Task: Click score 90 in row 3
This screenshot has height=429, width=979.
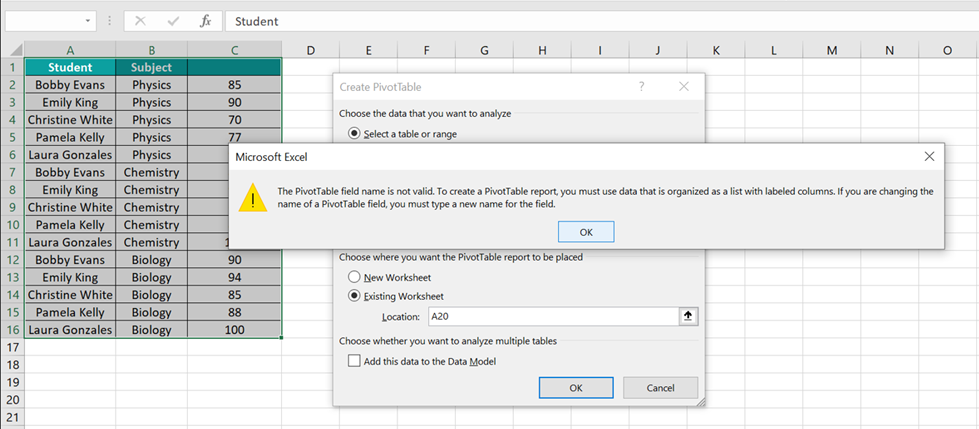Action: click(234, 102)
